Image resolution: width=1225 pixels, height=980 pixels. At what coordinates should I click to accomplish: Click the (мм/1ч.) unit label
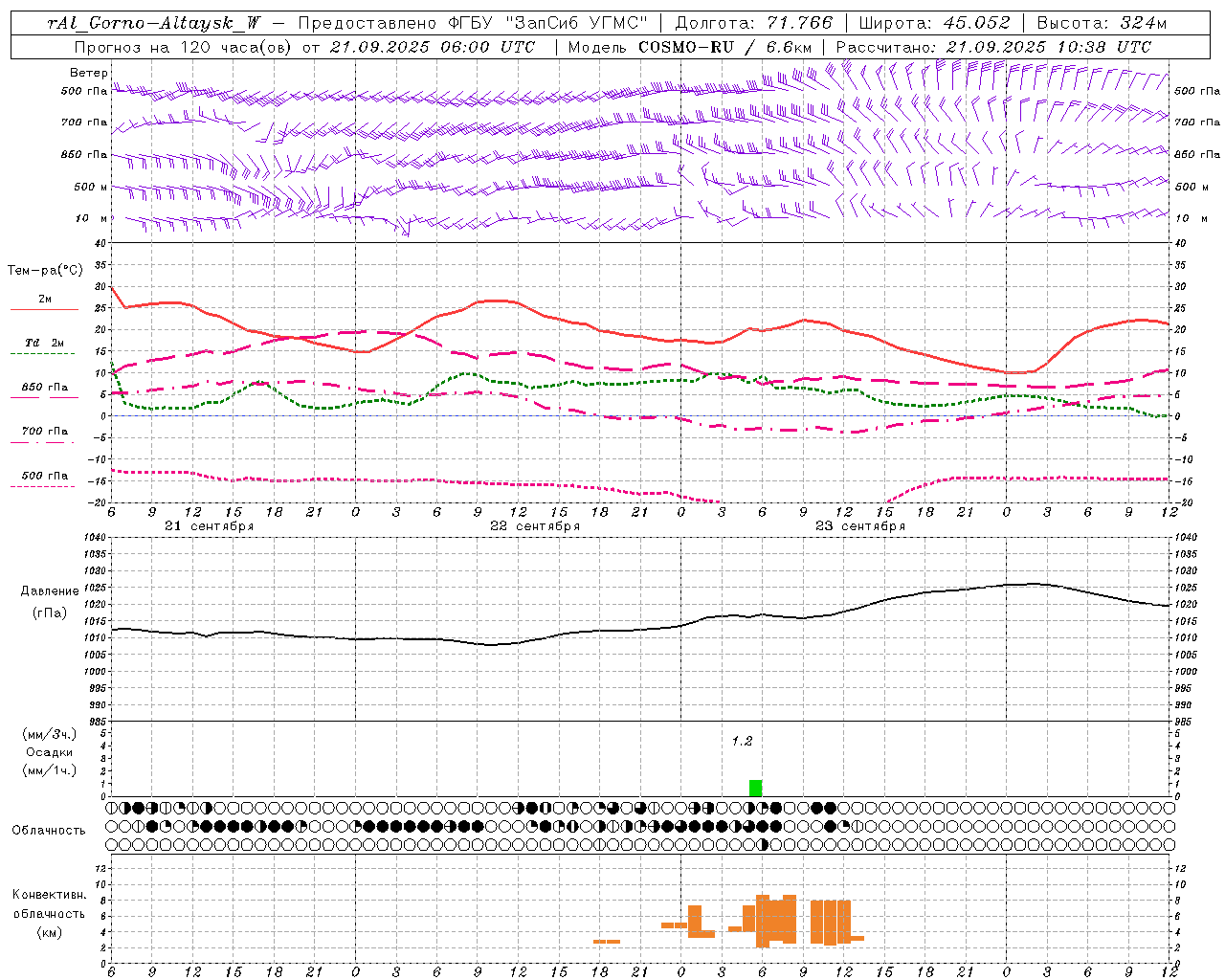point(50,770)
